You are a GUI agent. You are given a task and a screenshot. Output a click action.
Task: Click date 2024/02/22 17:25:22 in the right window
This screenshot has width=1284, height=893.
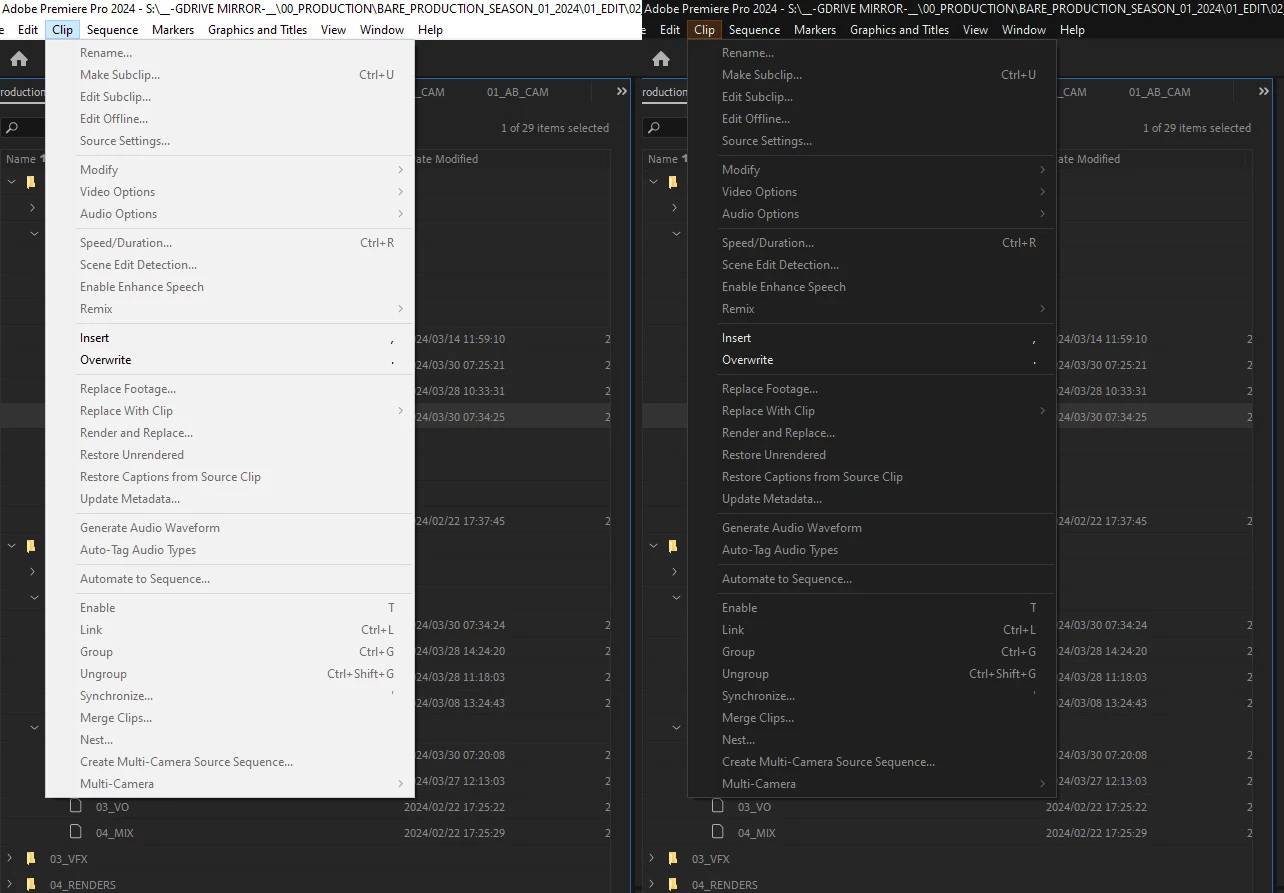(x=1096, y=807)
